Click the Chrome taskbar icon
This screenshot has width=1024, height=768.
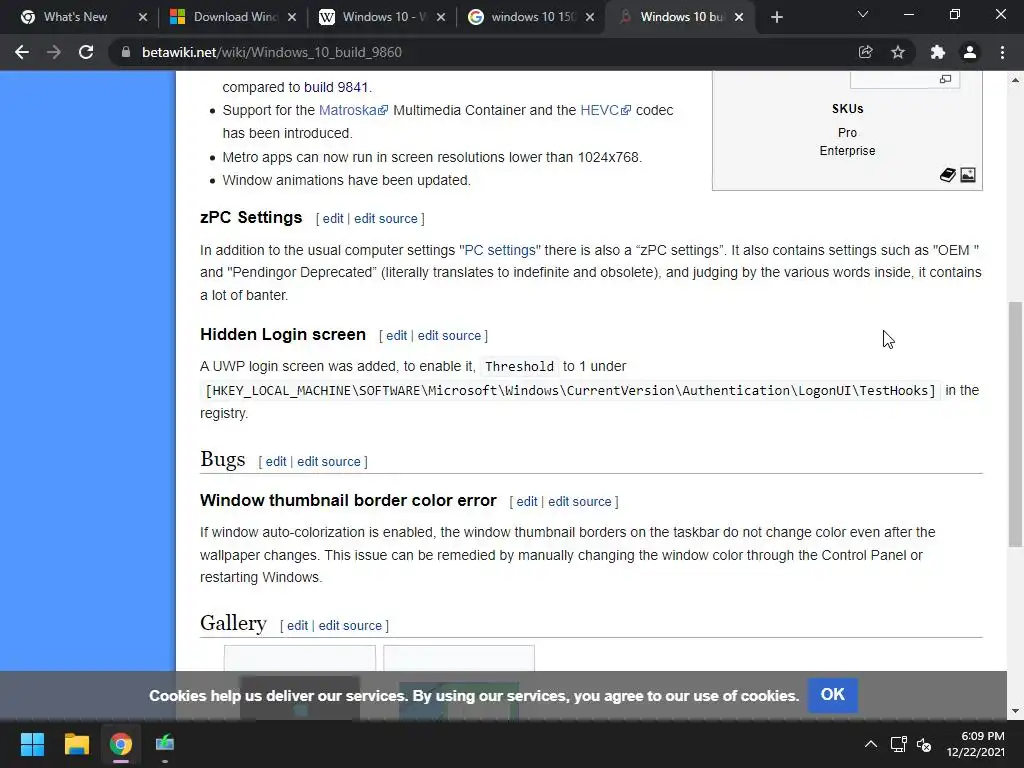tap(121, 744)
